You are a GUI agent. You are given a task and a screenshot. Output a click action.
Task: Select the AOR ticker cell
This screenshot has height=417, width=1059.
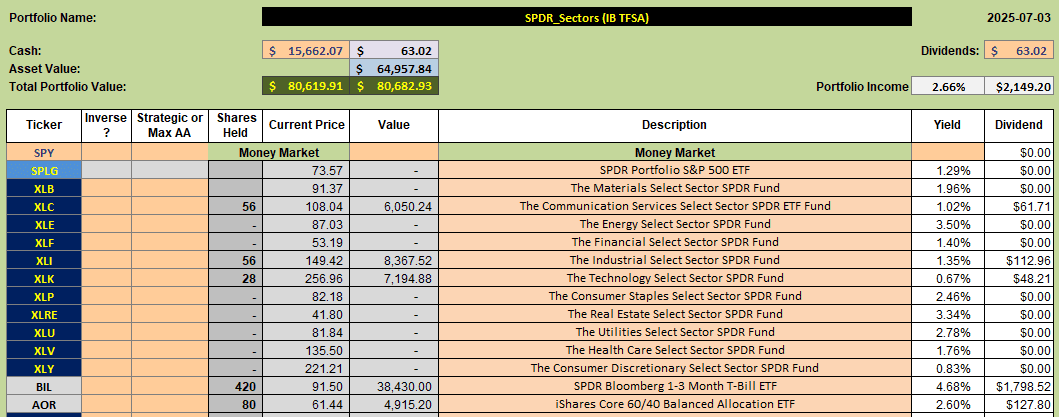(44, 404)
